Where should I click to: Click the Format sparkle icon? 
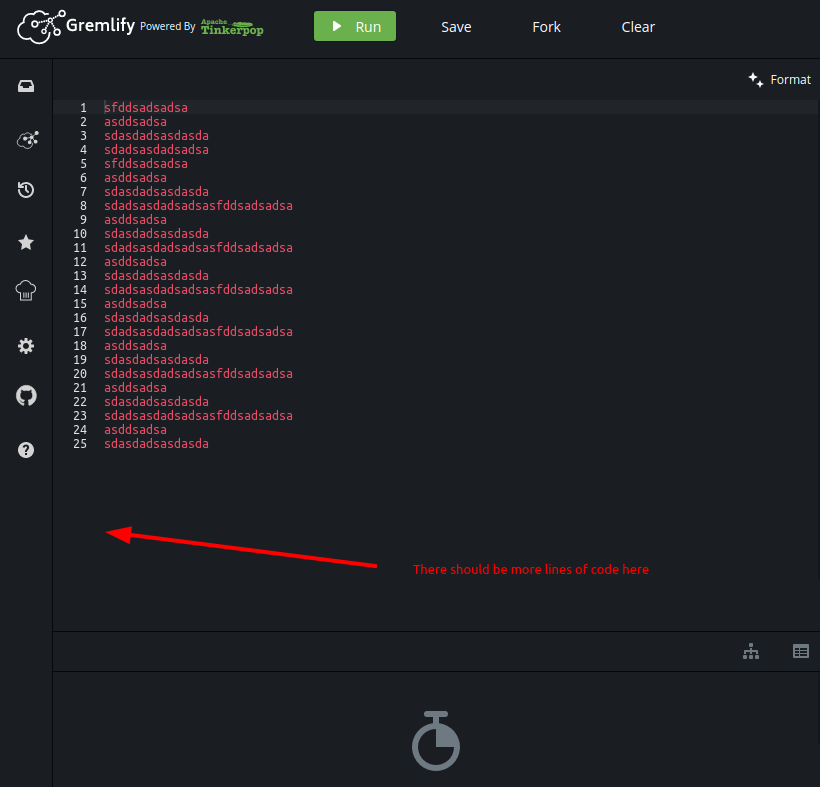click(756, 79)
